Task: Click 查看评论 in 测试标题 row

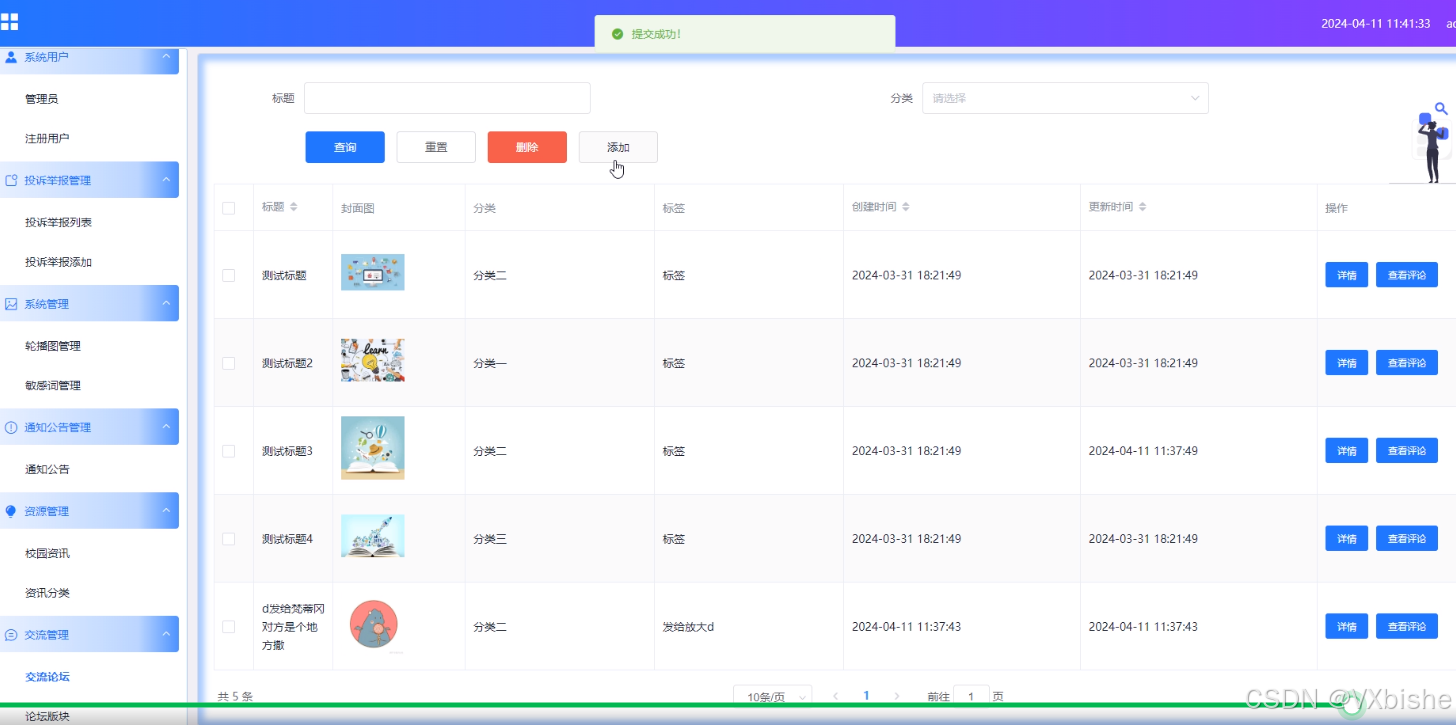Action: click(1407, 275)
